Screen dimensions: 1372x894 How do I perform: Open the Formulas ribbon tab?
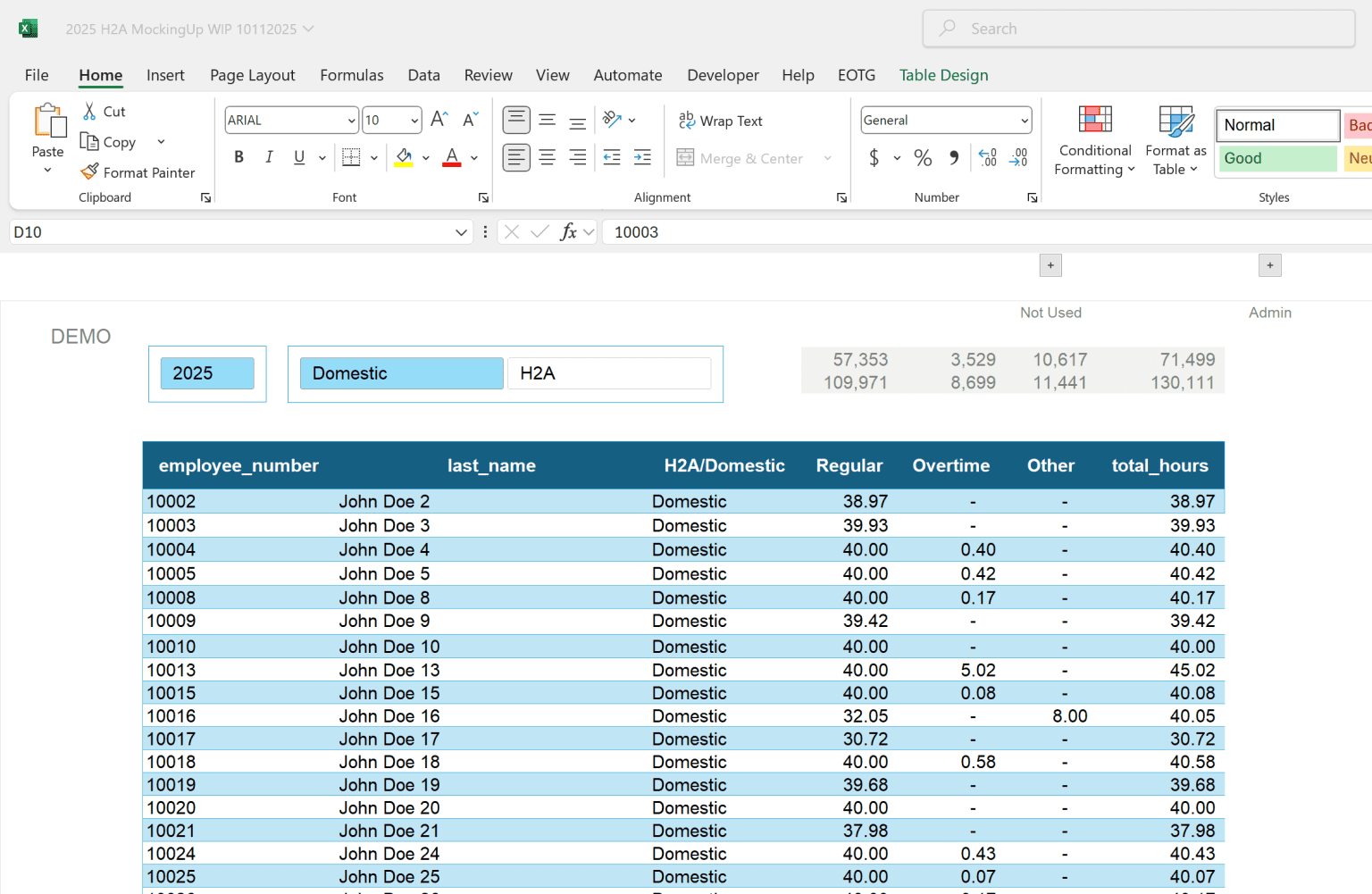tap(351, 75)
